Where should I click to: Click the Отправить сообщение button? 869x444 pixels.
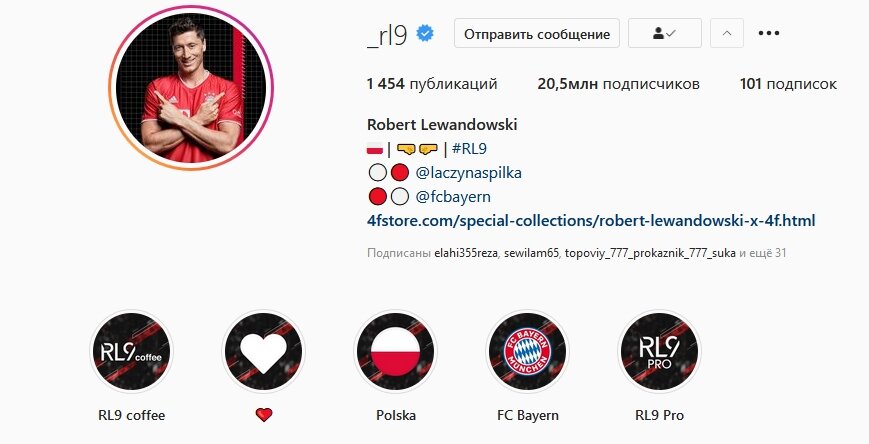click(537, 33)
